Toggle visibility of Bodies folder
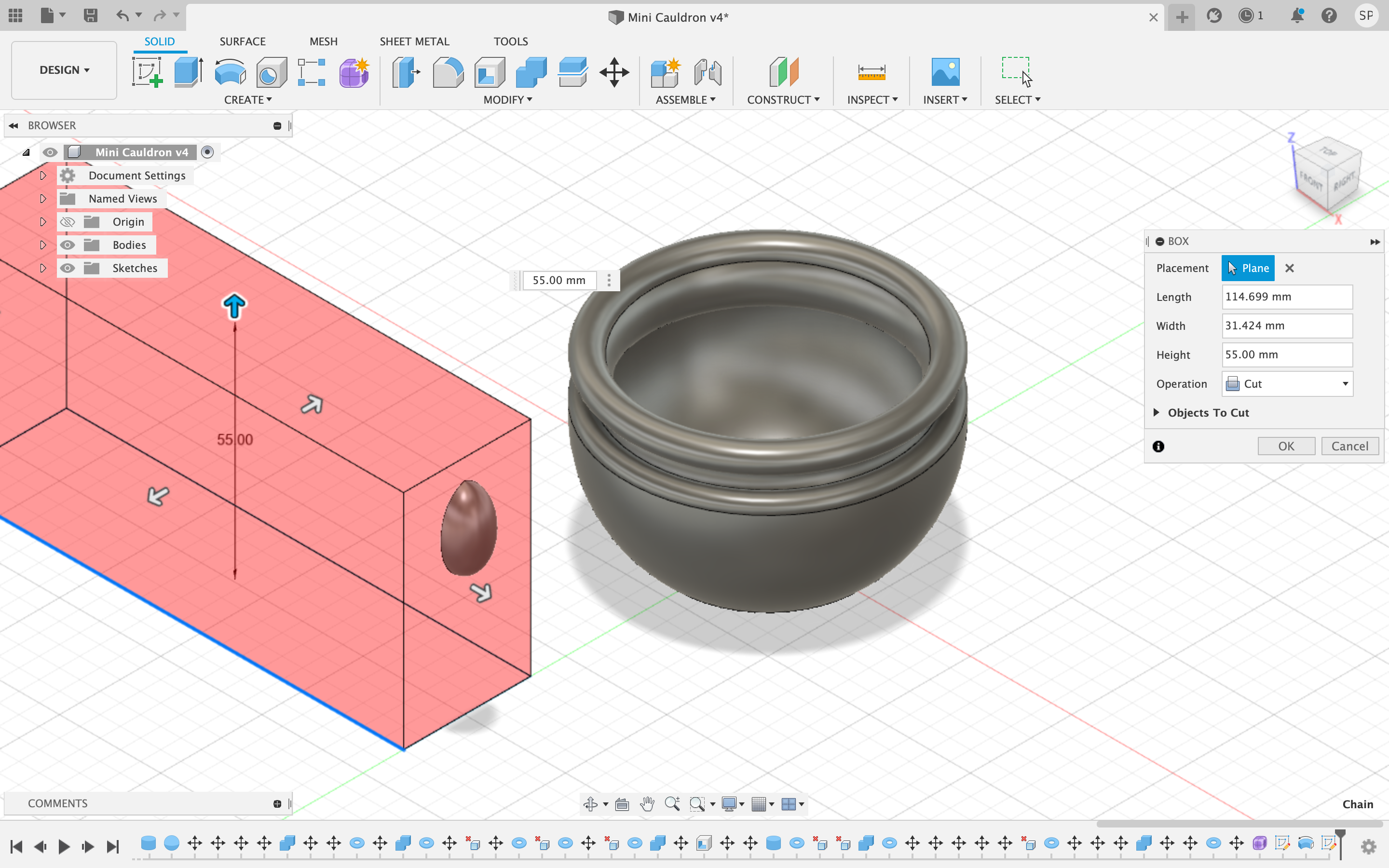This screenshot has width=1389, height=868. tap(67, 244)
